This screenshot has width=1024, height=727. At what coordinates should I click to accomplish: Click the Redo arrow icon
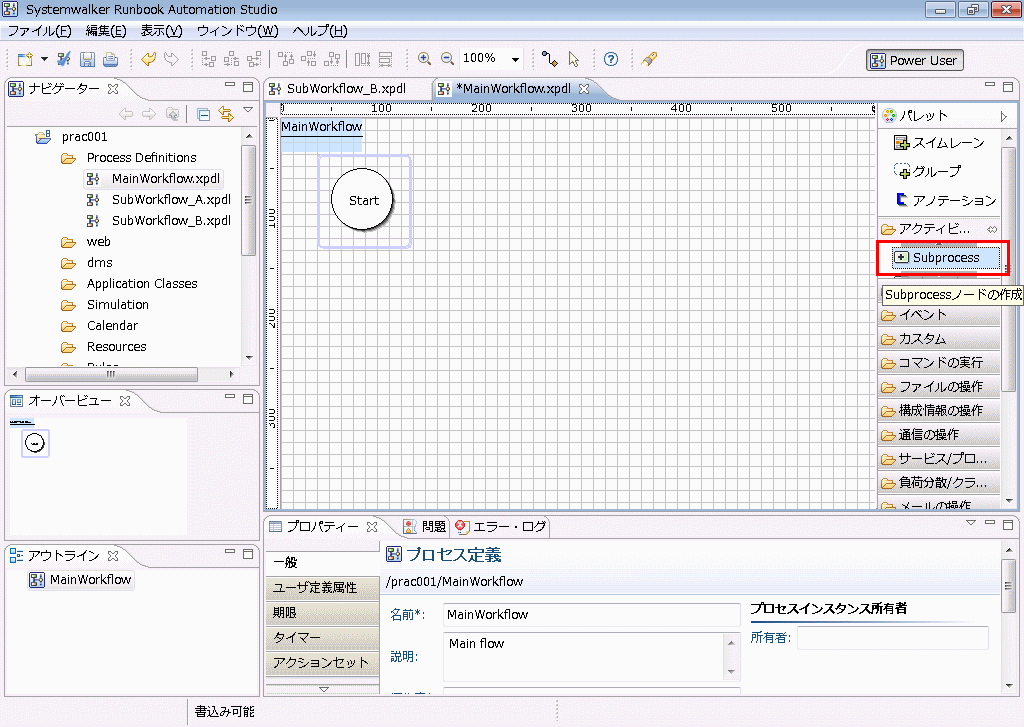[171, 59]
